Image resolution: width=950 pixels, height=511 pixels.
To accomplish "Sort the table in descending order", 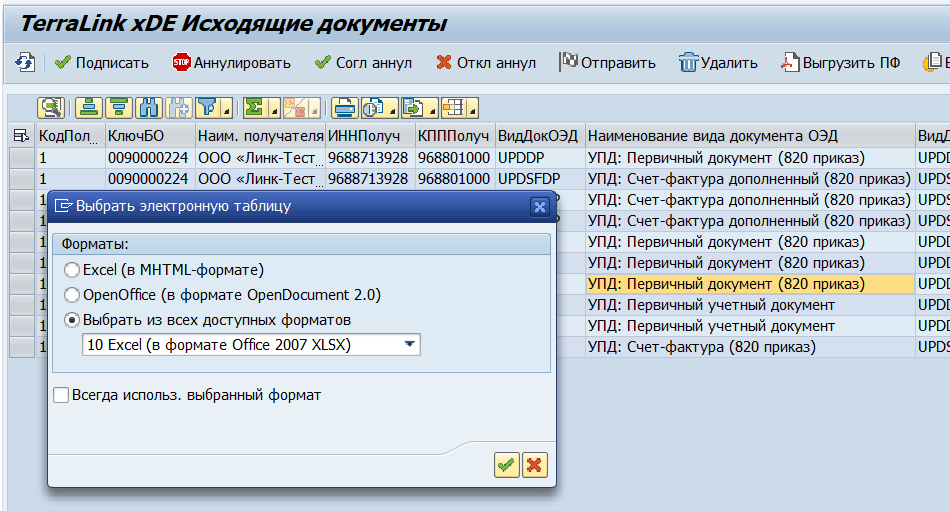I will [119, 107].
